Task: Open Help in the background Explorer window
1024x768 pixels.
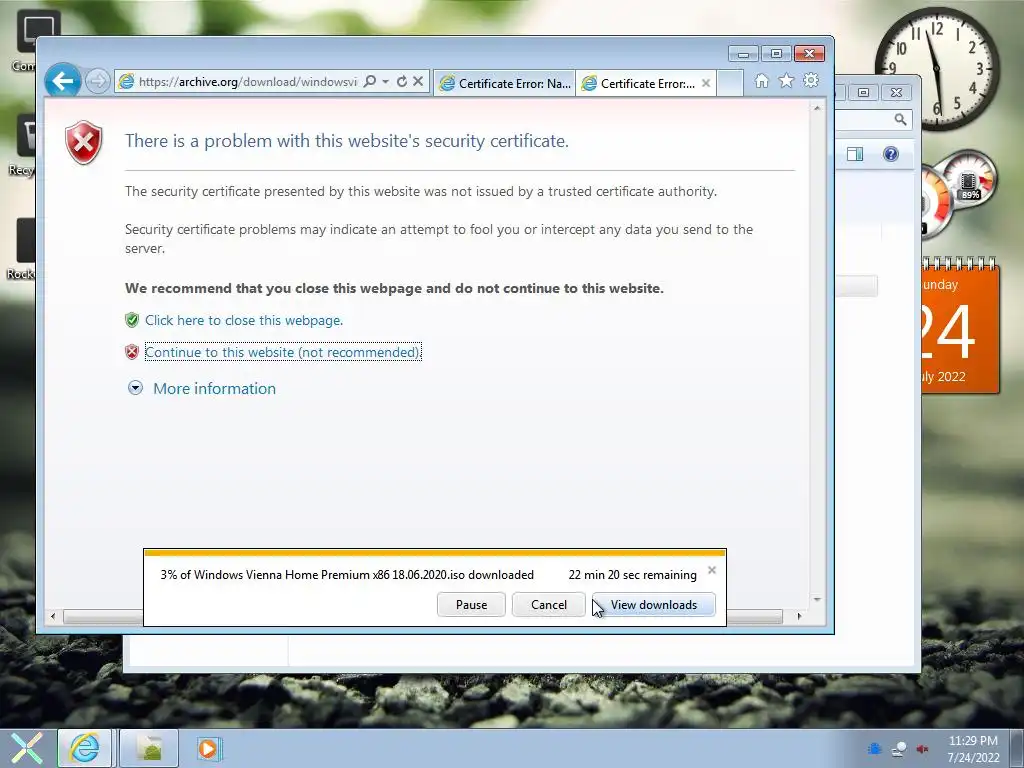Action: pos(891,154)
